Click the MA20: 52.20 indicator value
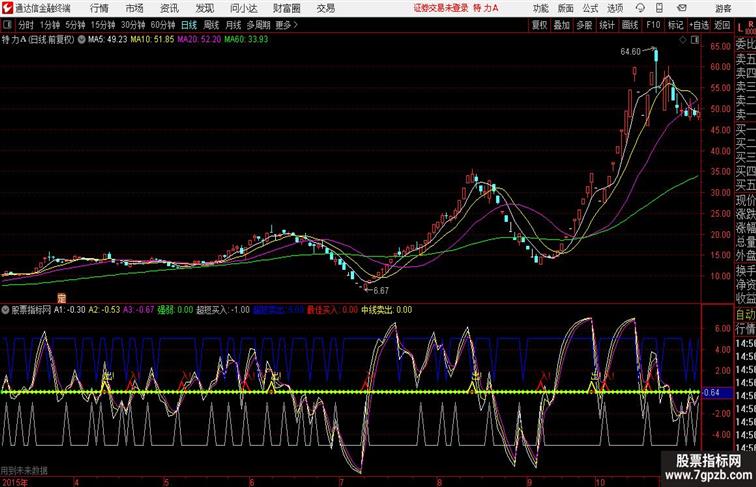This screenshot has height=487, width=756. tap(199, 40)
